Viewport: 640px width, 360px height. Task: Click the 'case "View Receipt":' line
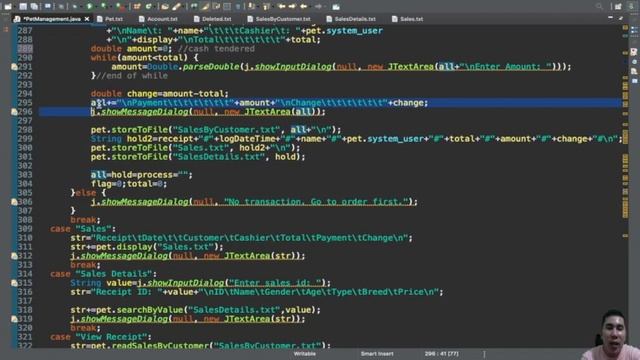click(101, 337)
